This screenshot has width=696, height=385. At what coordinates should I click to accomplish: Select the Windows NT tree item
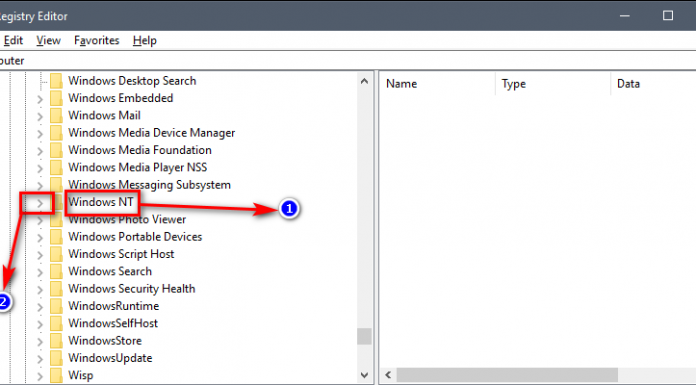click(101, 202)
